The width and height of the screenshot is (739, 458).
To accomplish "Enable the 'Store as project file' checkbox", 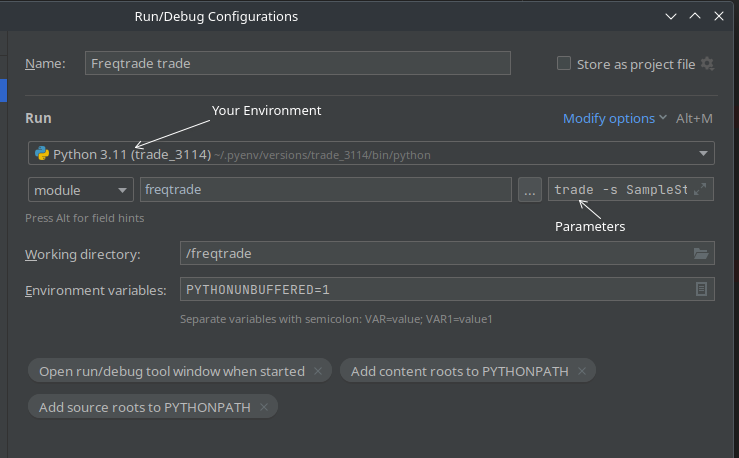I will 564,64.
